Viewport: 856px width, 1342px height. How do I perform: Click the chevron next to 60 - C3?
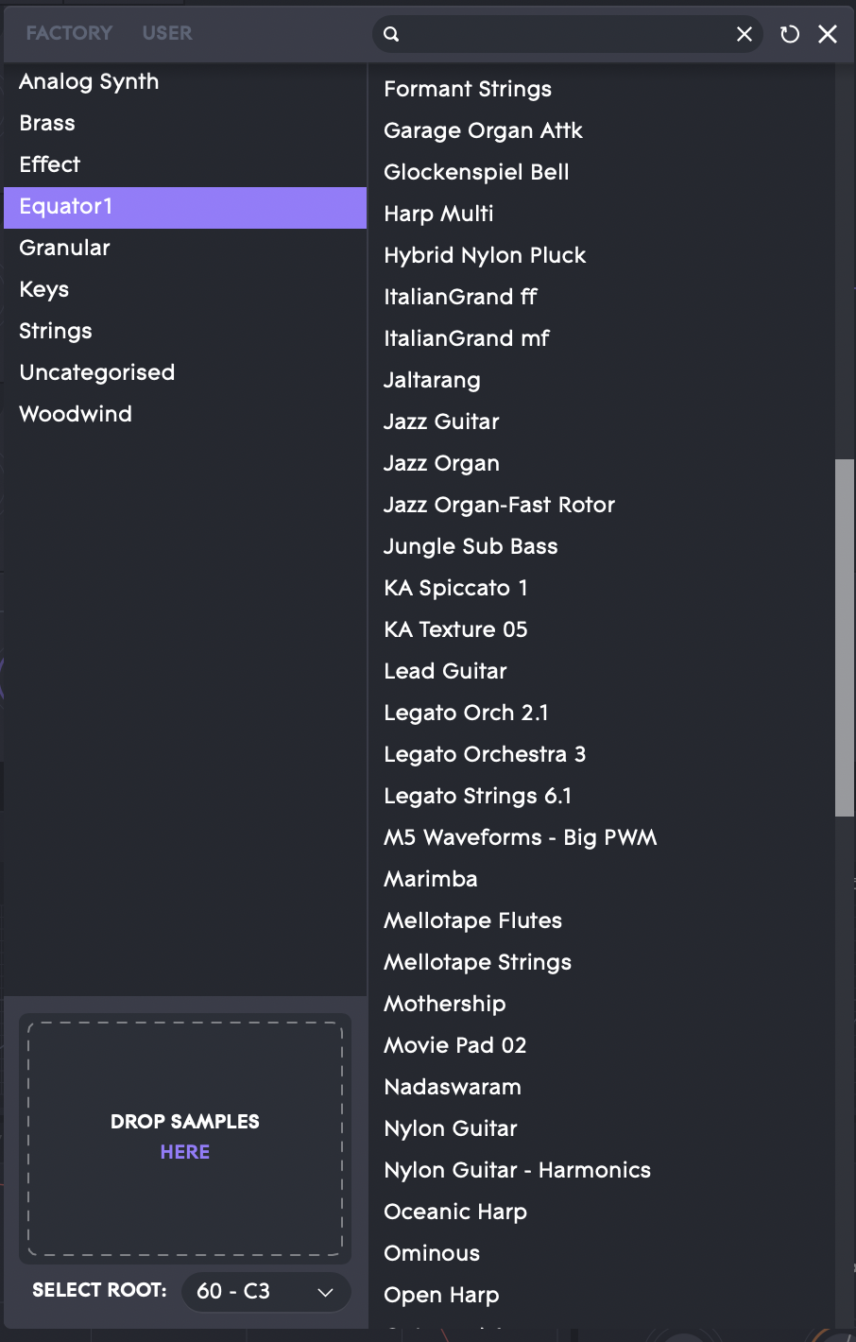pyautogui.click(x=325, y=1292)
